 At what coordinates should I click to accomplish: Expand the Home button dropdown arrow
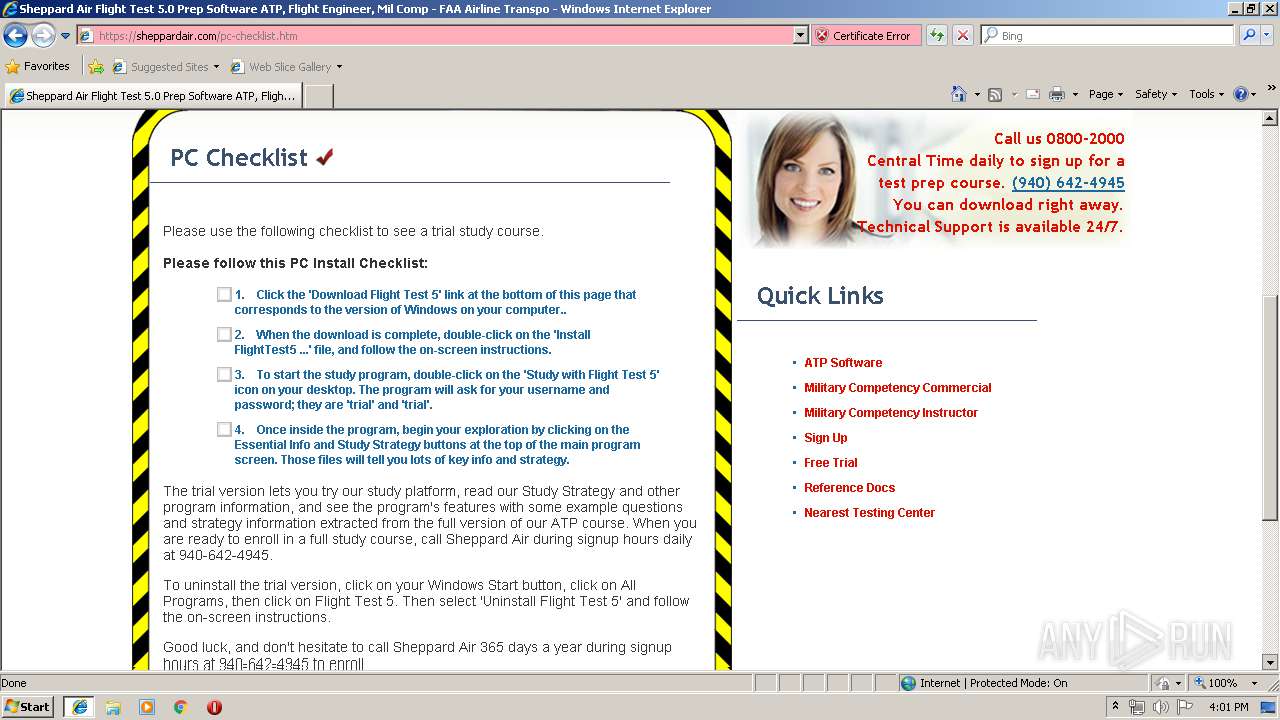pyautogui.click(x=977, y=94)
